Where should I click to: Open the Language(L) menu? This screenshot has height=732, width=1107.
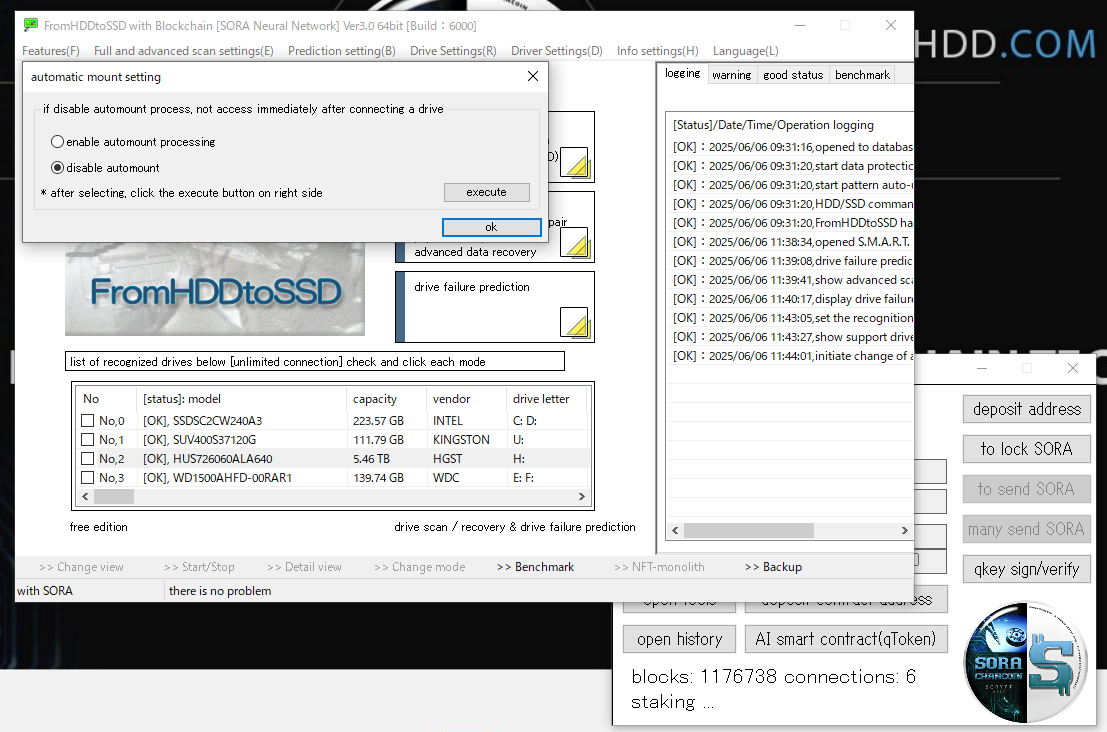click(x=746, y=51)
